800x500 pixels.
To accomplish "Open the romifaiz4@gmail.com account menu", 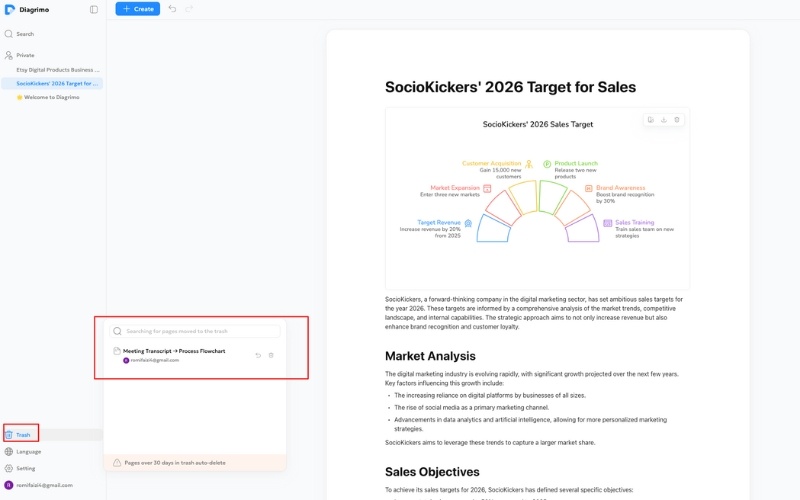I will click(x=45, y=485).
